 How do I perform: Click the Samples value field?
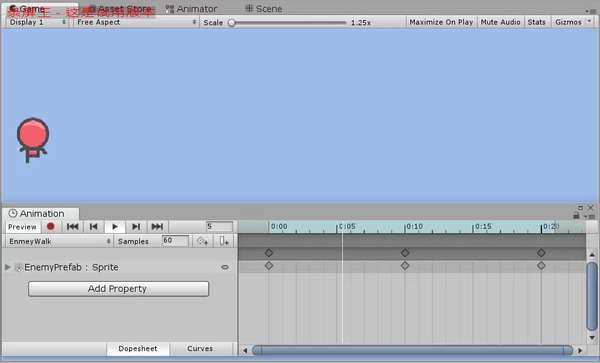click(x=175, y=241)
